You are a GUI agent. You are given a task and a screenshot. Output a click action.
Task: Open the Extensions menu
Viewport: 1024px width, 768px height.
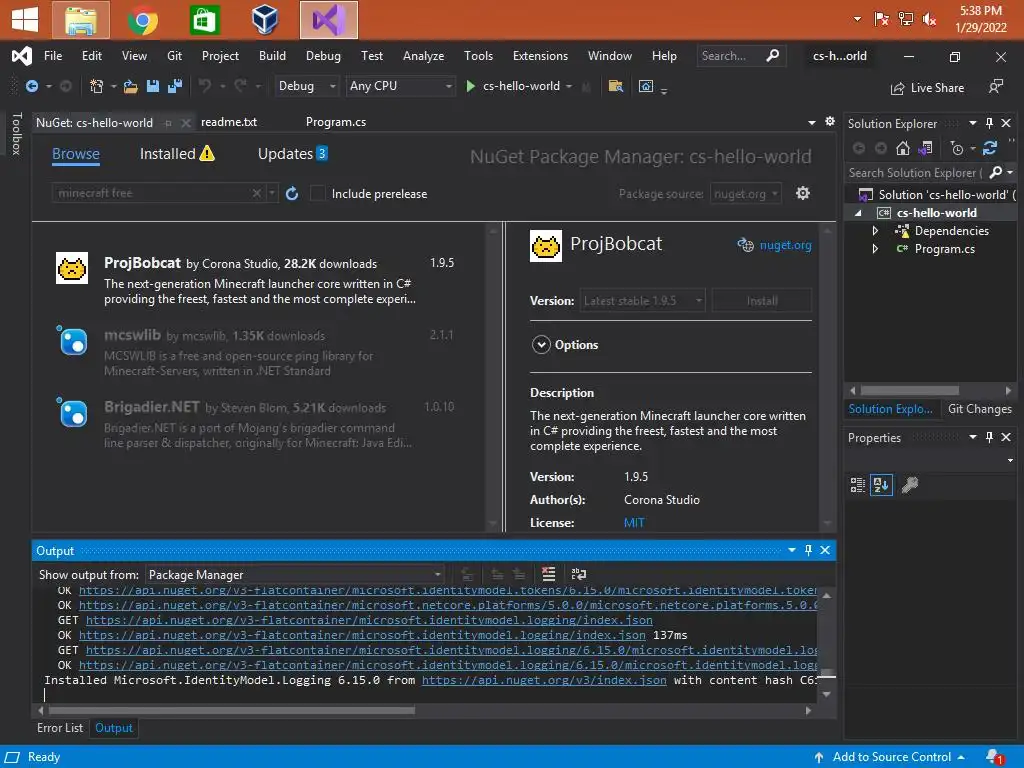540,56
